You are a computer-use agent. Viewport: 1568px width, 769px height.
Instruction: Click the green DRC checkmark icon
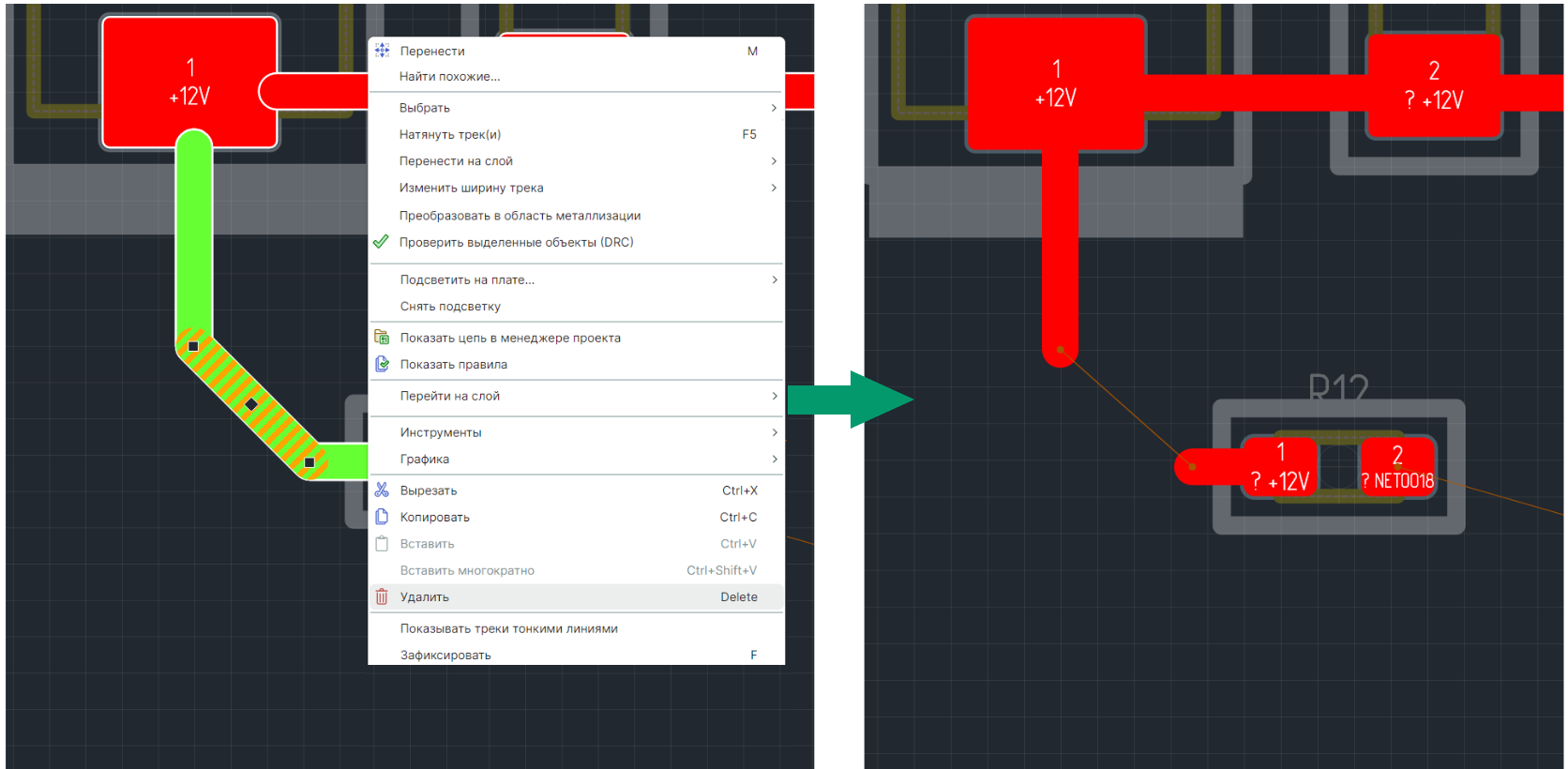[381, 242]
